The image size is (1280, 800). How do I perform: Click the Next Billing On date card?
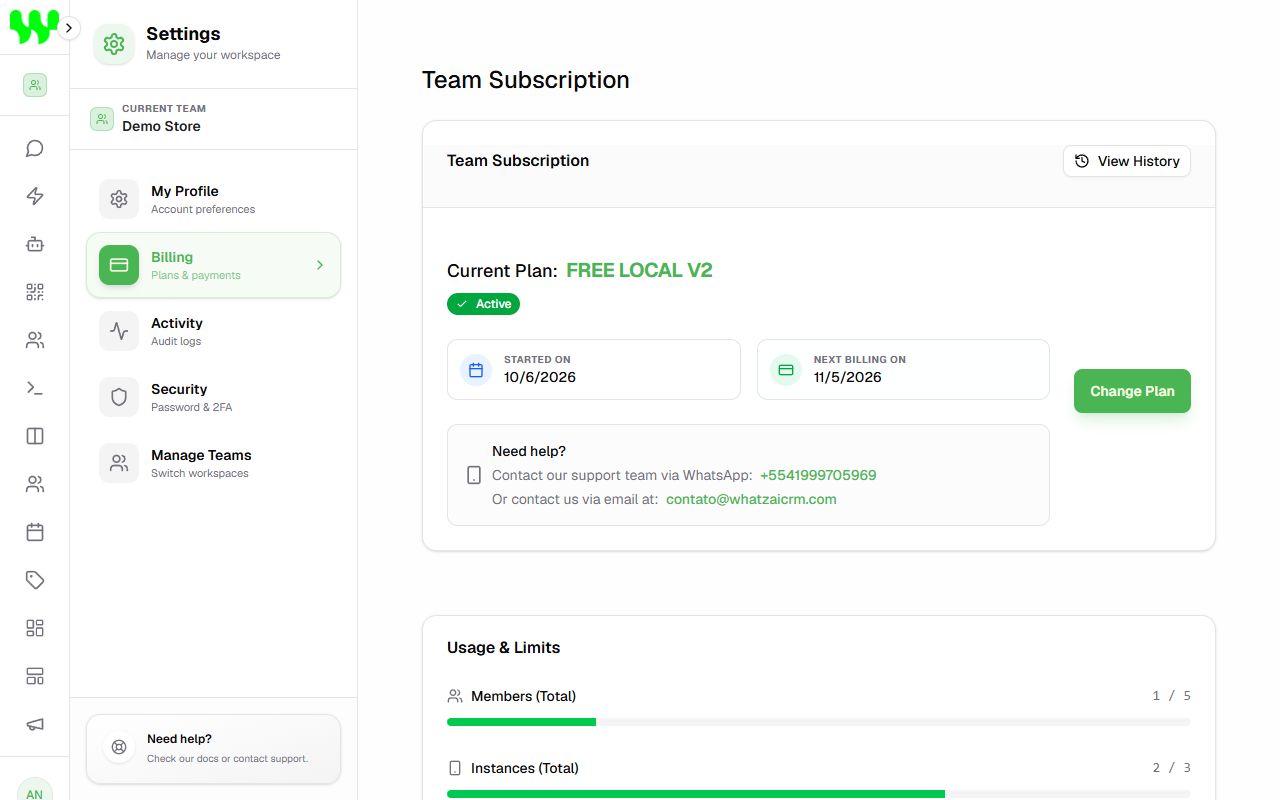pos(903,369)
